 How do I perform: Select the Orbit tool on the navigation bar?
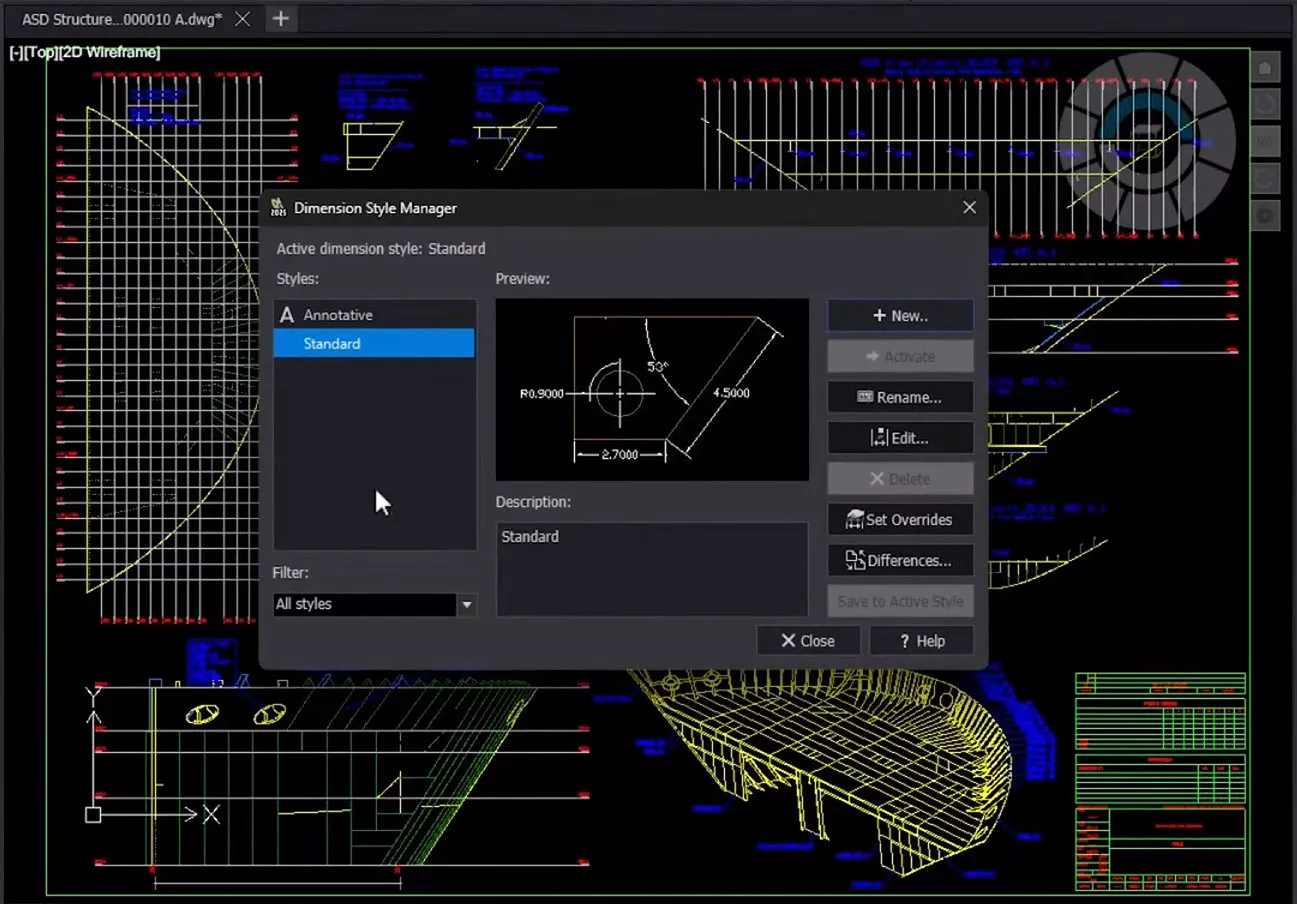[1267, 176]
